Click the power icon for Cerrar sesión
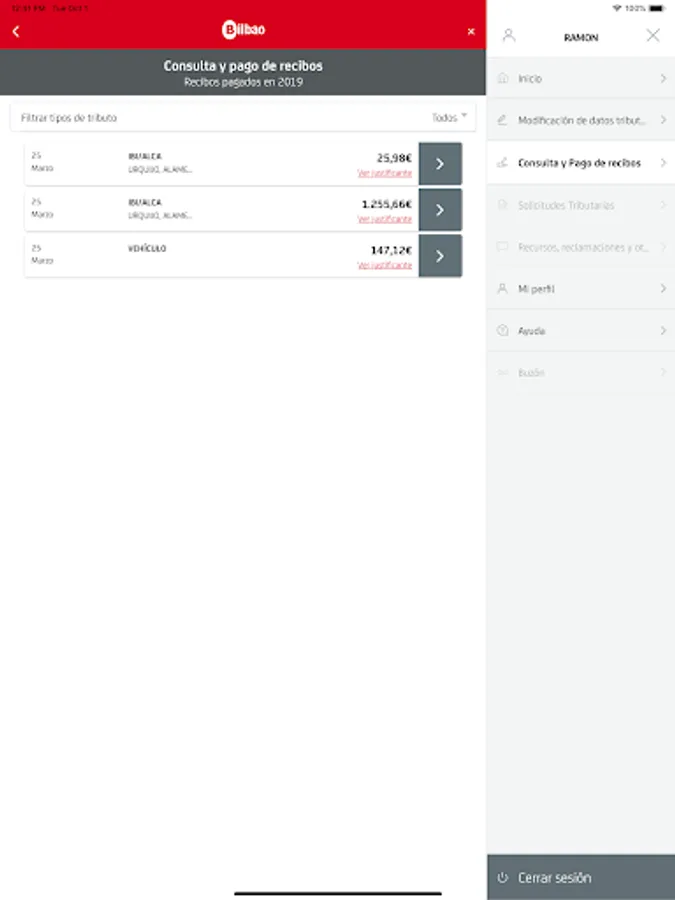Viewport: 675px width, 900px height. 503,878
